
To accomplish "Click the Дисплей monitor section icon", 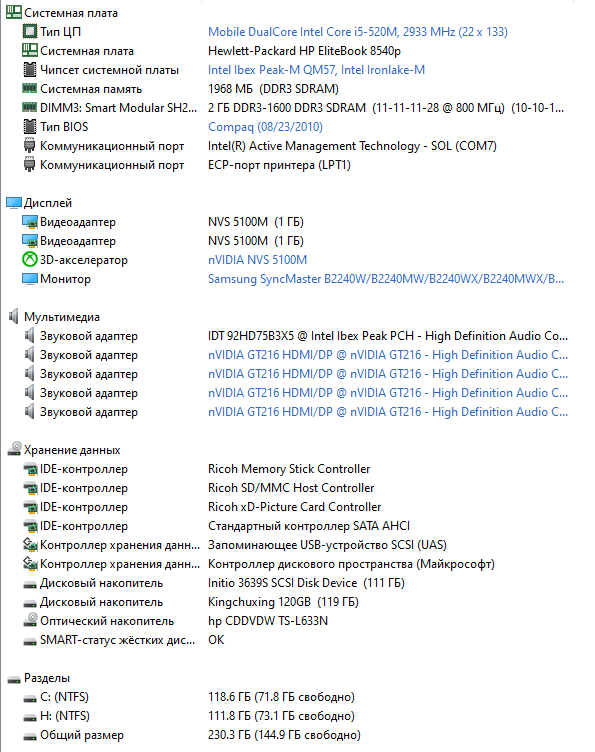I will coord(14,203).
